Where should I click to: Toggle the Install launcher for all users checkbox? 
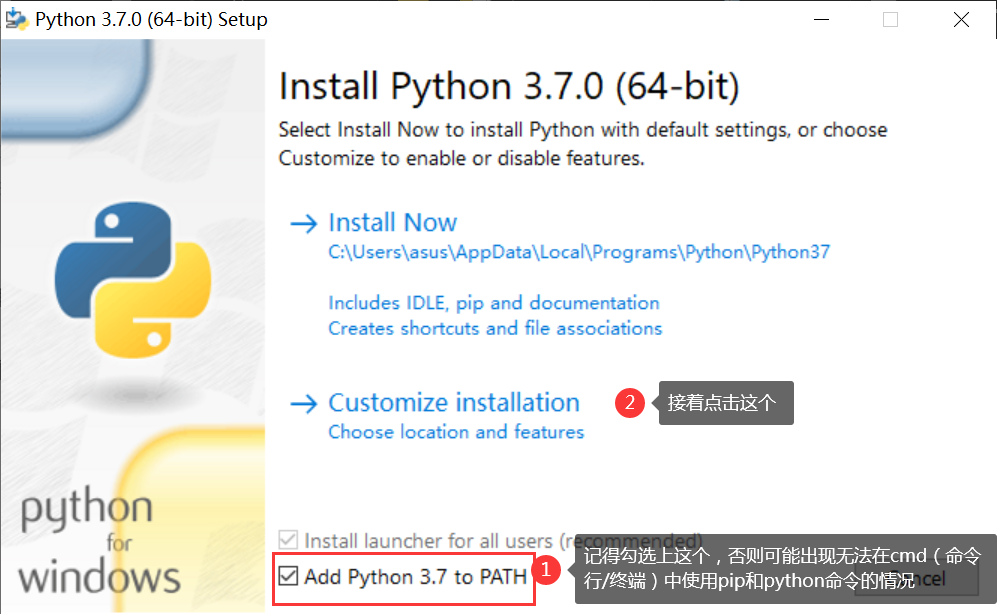(287, 540)
